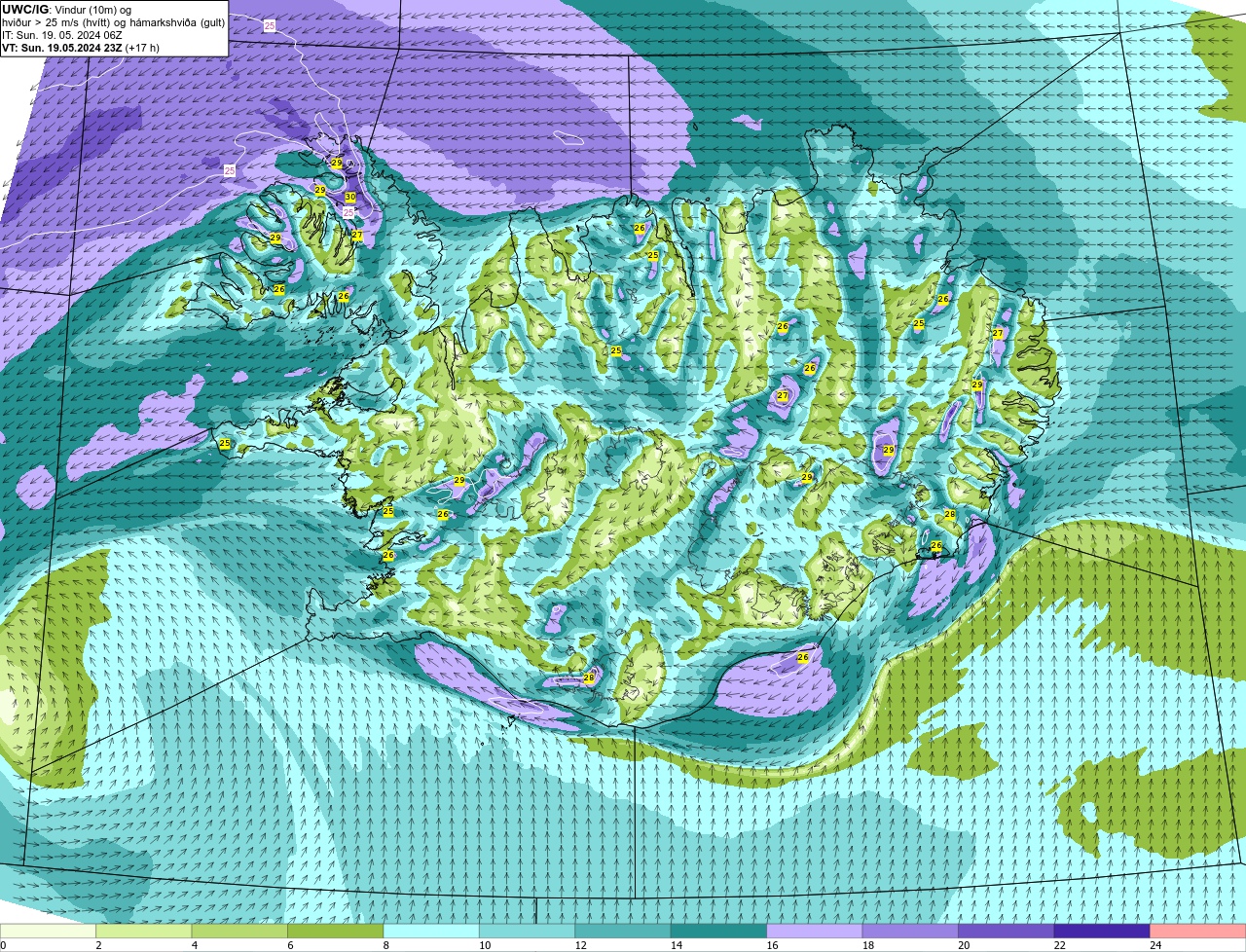Click the 12–14 m/s teal legend swatch

point(623,932)
